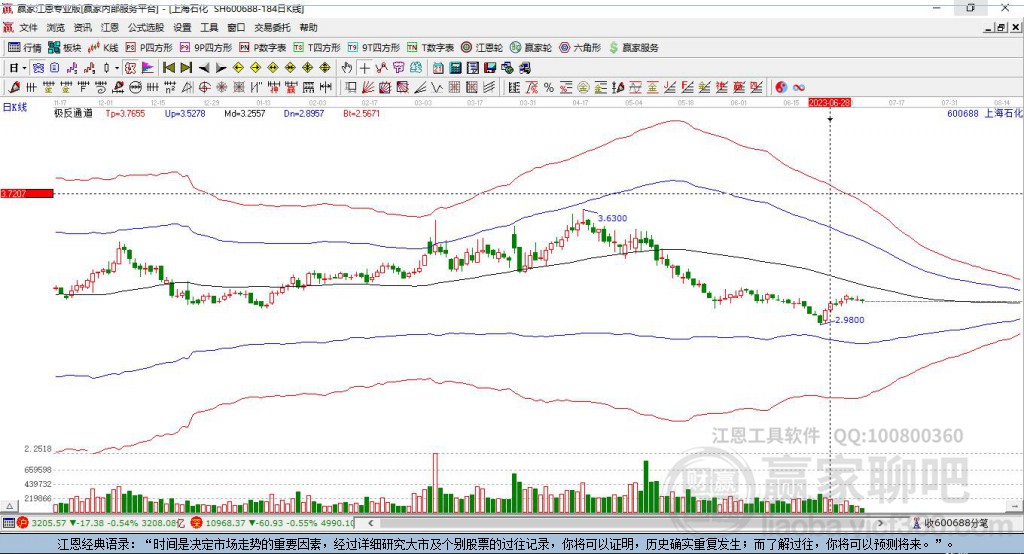
Task: Open the 行情 market quotes view
Action: (x=24, y=48)
